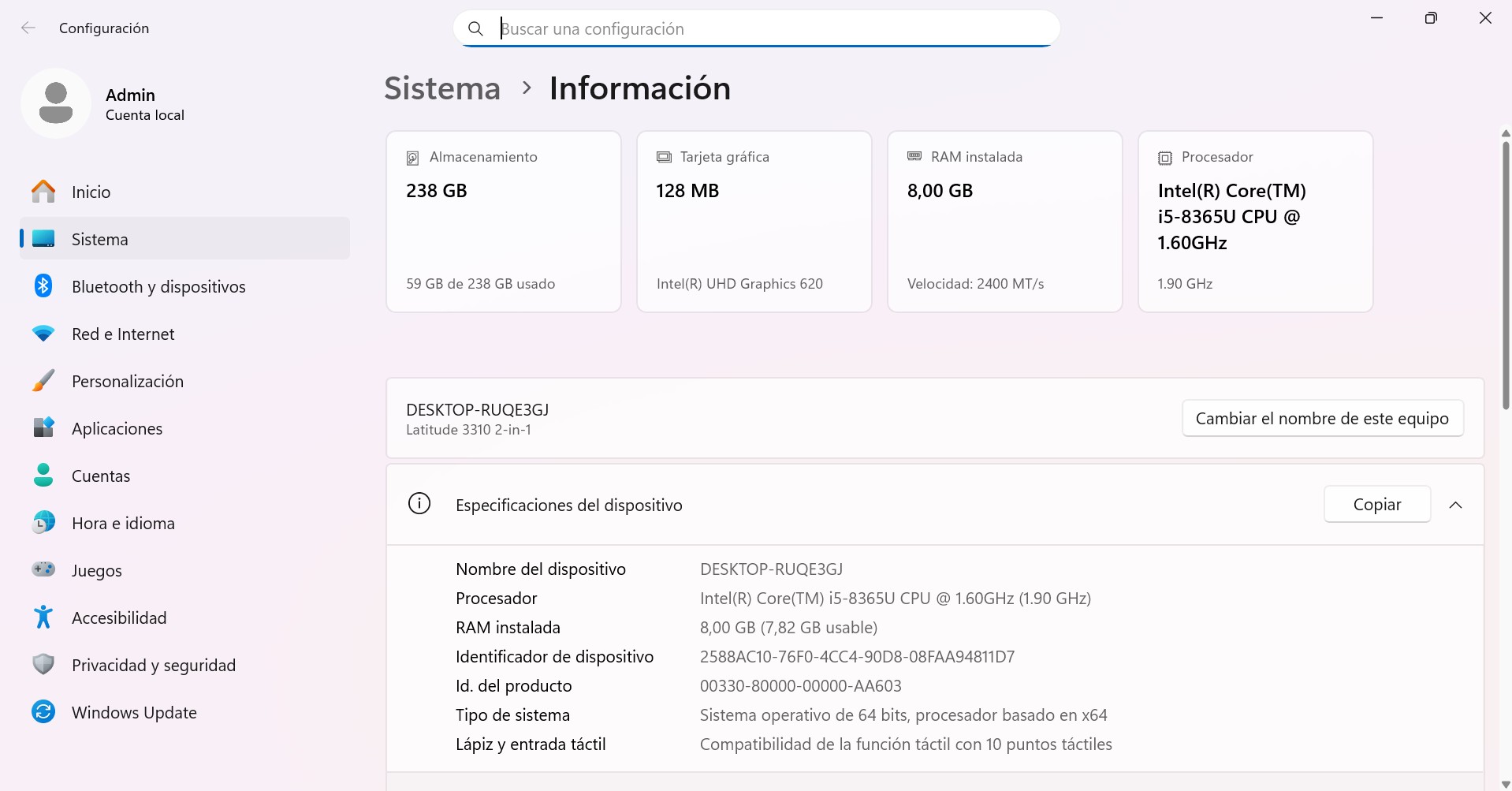Copy device specifications with Copiar

(1376, 504)
